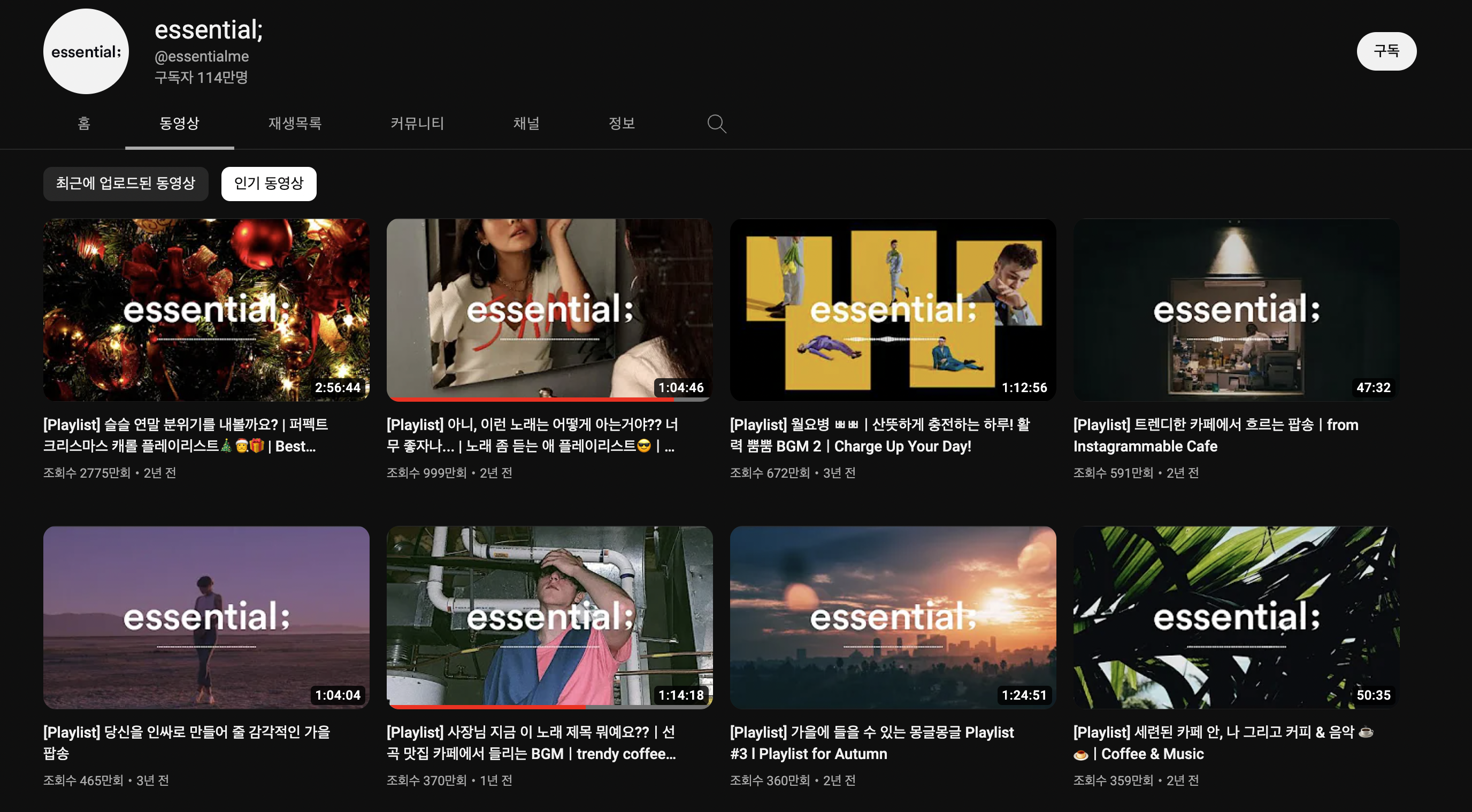This screenshot has height=812, width=1472.
Task: Open the 재생목록 tab
Action: (x=295, y=124)
